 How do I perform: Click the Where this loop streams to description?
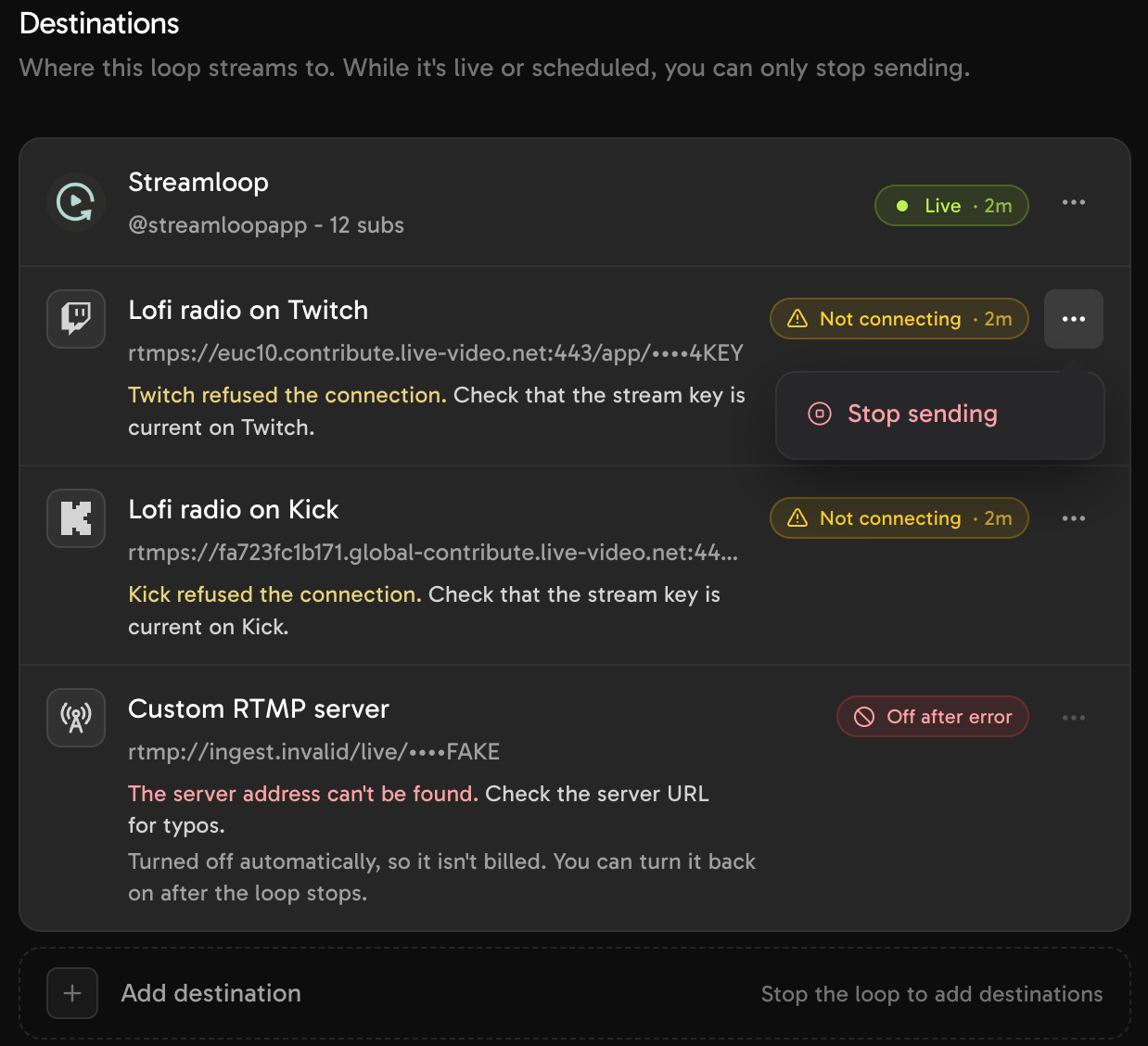(495, 69)
